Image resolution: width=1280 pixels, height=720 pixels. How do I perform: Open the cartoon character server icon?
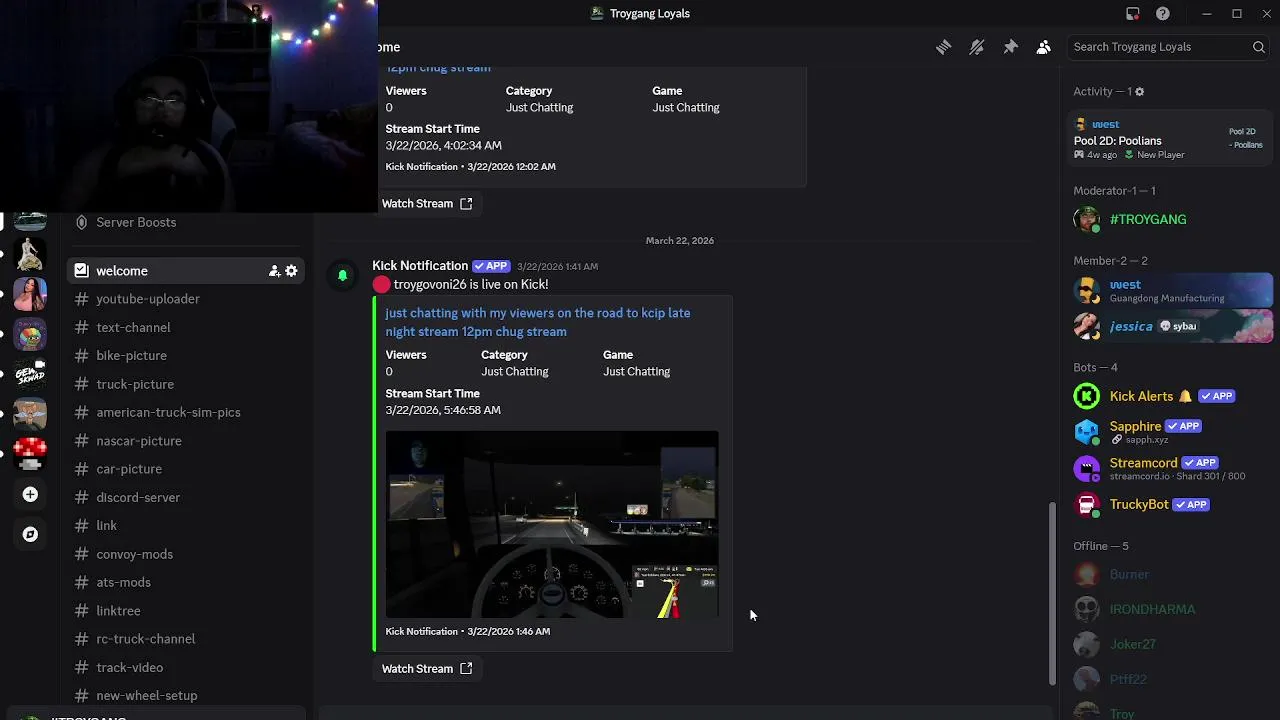(x=30, y=414)
